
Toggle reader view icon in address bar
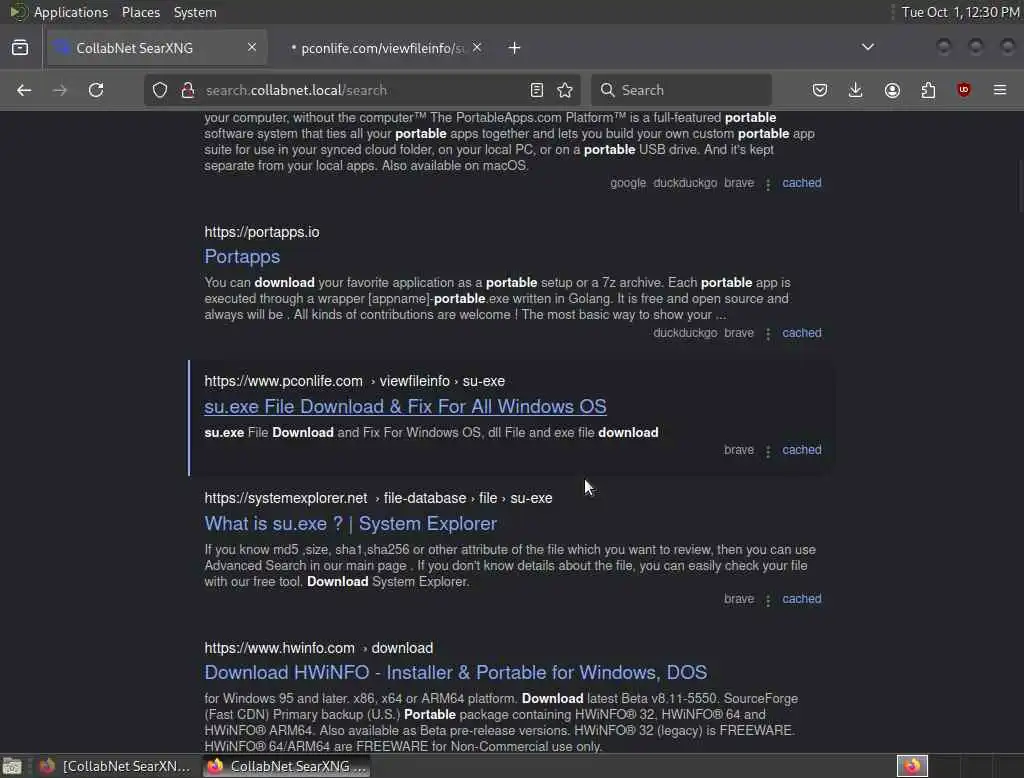click(537, 90)
